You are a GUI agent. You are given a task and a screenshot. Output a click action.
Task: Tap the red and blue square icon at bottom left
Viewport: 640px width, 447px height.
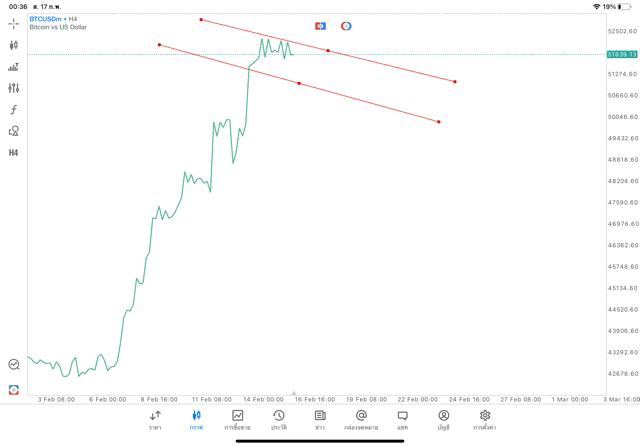tap(14, 389)
